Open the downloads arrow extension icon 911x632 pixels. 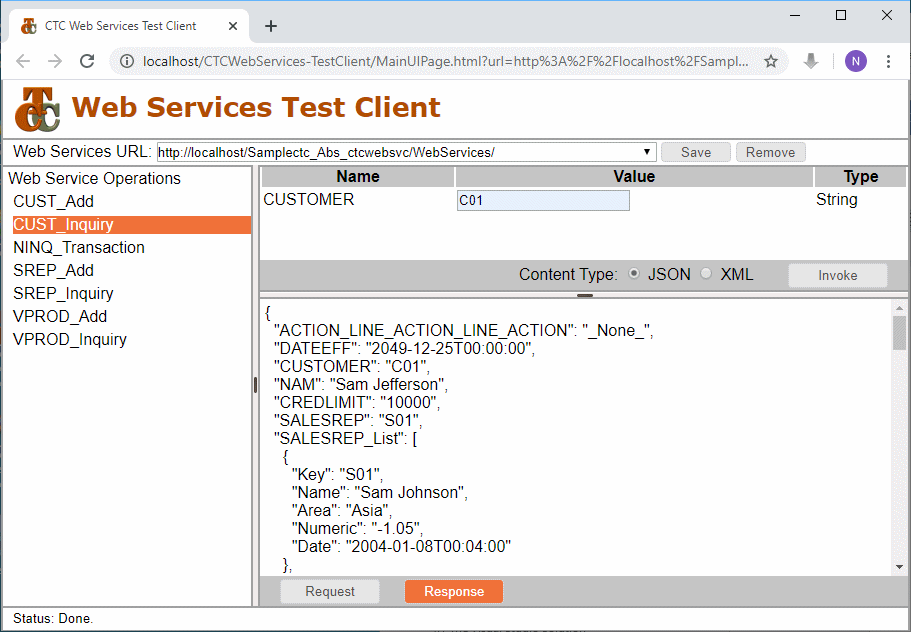tap(810, 61)
